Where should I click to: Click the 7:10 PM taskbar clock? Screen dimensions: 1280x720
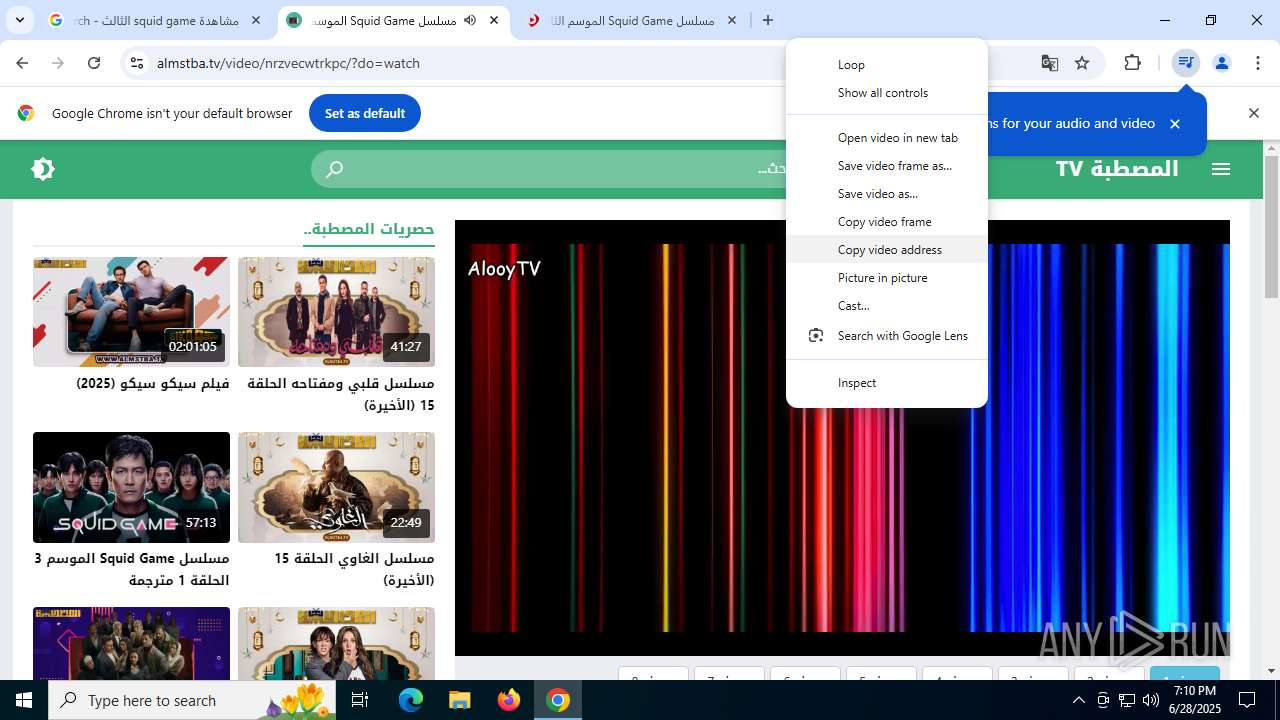(x=1195, y=700)
